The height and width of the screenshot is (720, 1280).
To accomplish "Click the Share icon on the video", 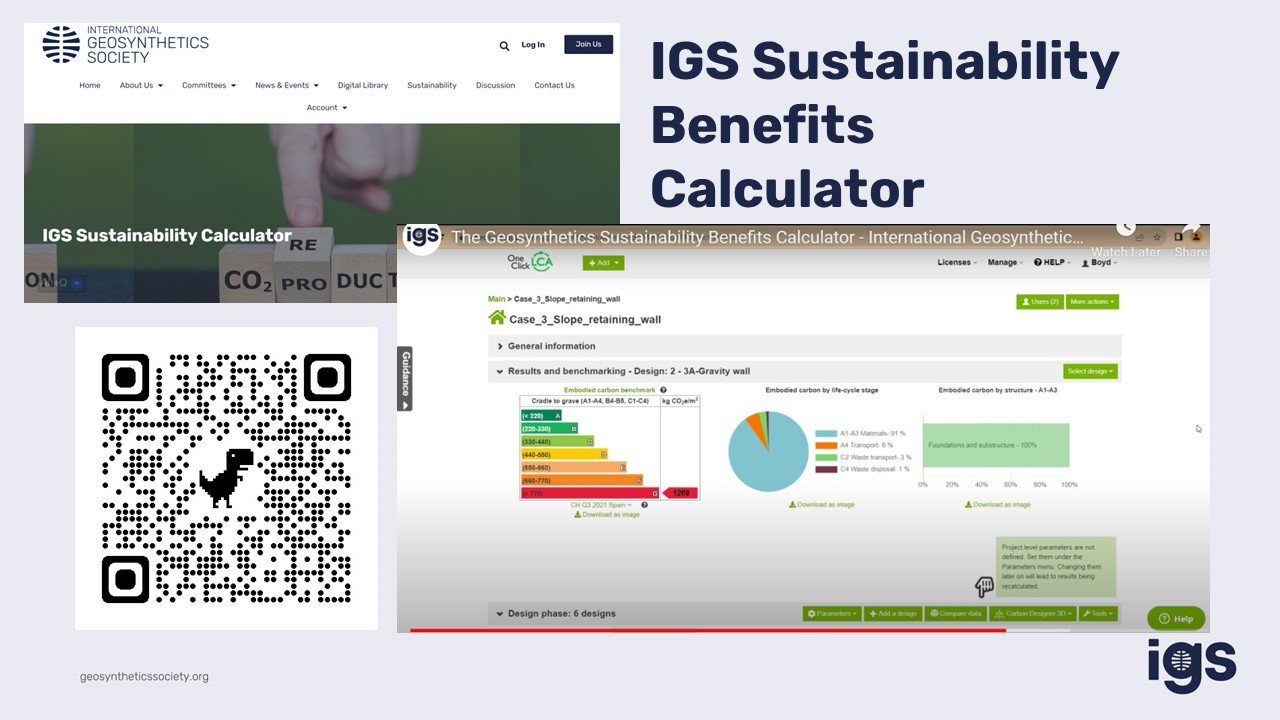I will coord(1191,243).
